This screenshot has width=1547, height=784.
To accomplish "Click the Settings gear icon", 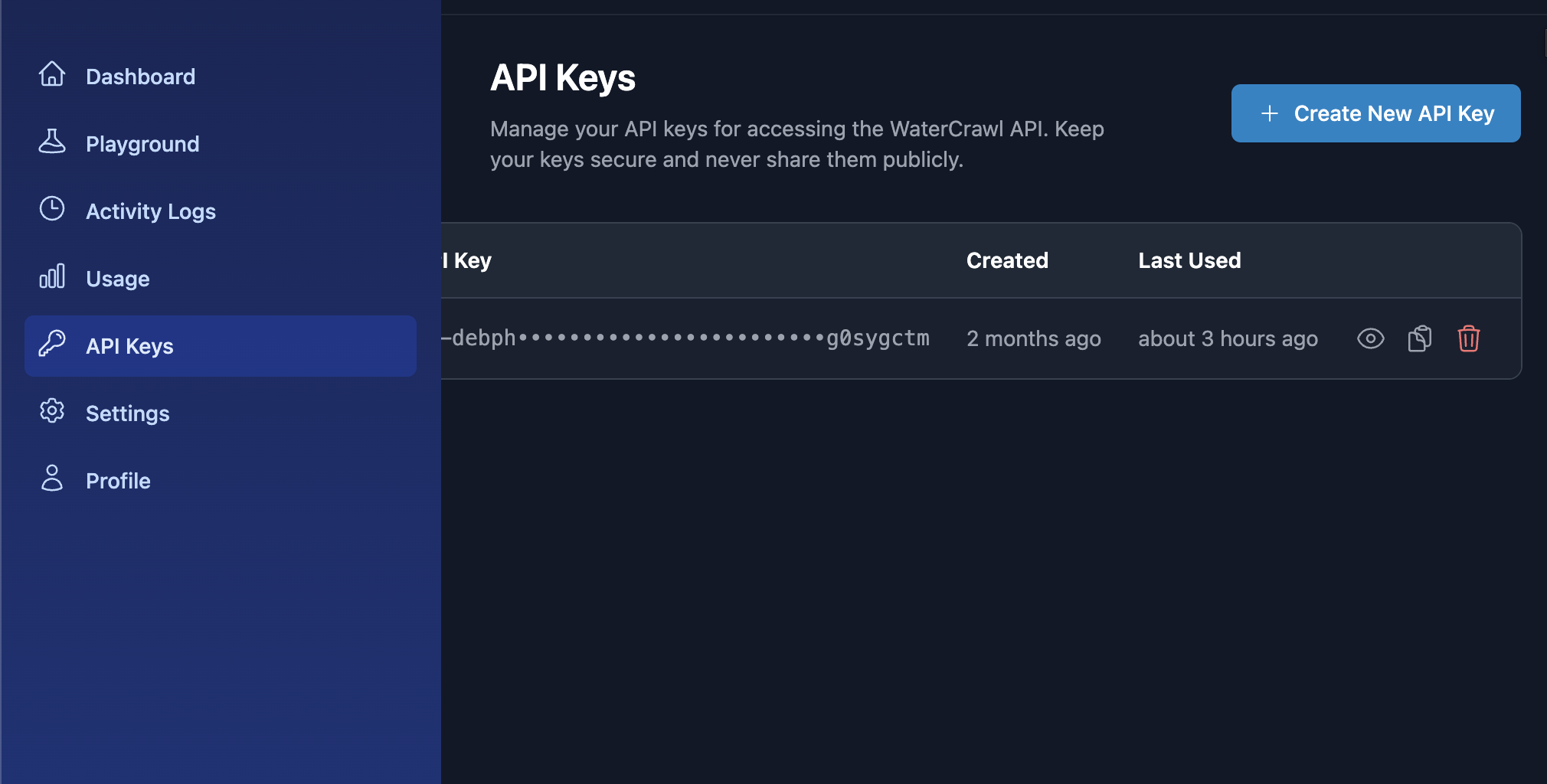I will (x=52, y=411).
